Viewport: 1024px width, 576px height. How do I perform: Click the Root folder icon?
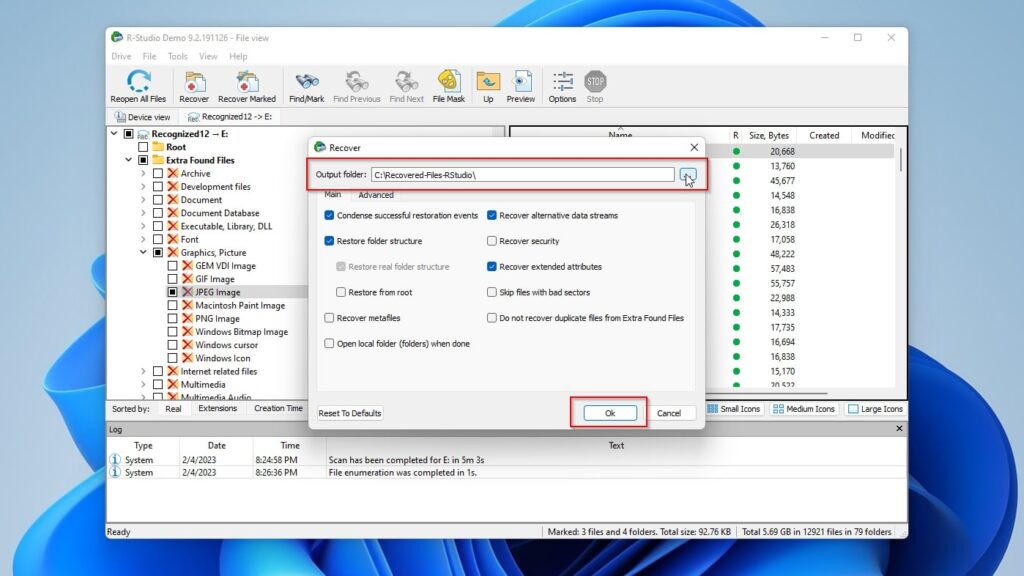coord(158,147)
